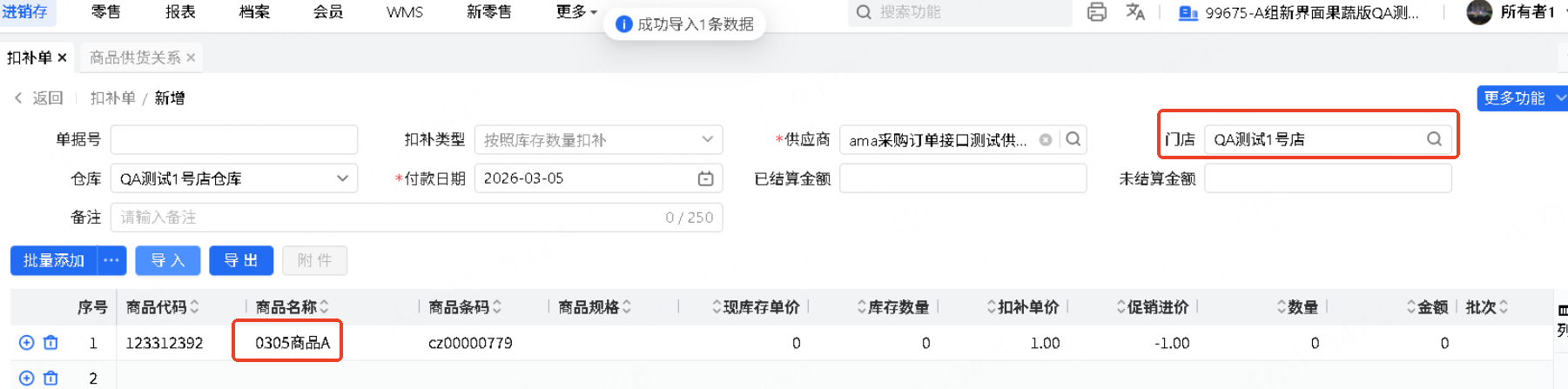Click the 导入 button

point(167,260)
